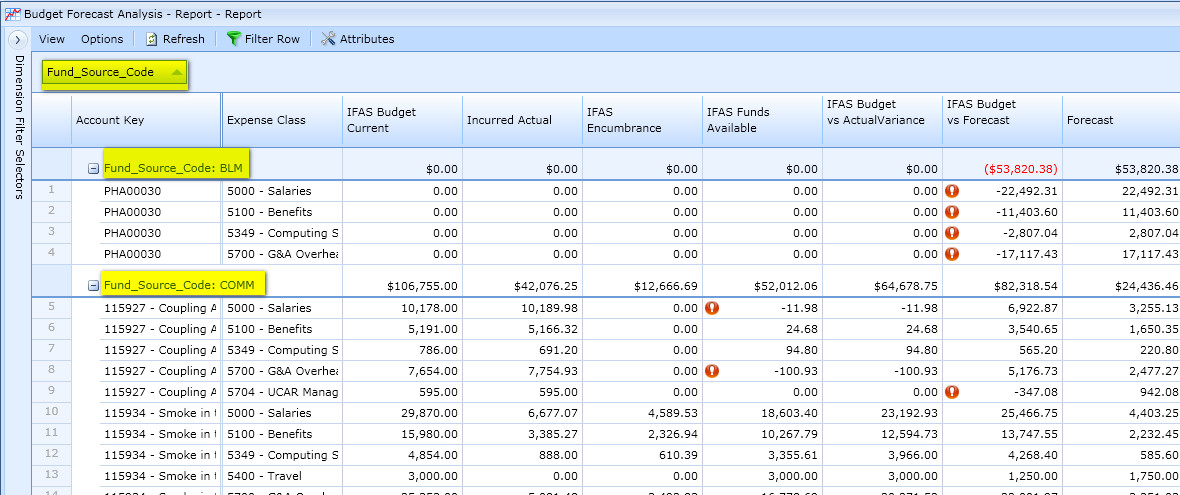Open the Attributes panel
The image size is (1180, 495).
pyautogui.click(x=367, y=39)
